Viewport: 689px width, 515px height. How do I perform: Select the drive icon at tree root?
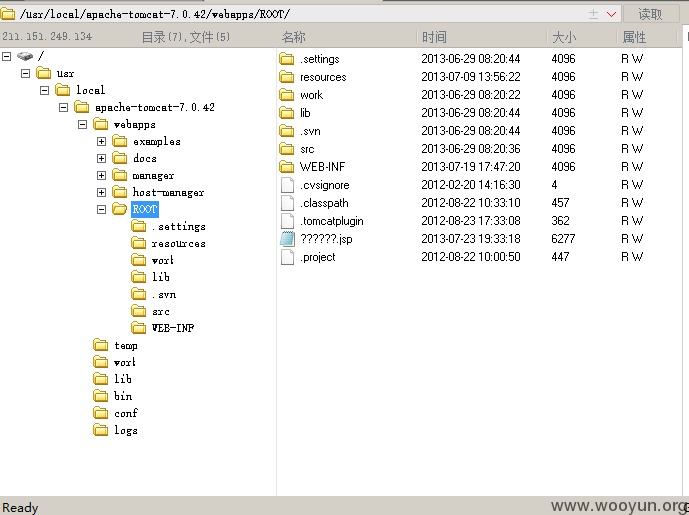pyautogui.click(x=25, y=56)
